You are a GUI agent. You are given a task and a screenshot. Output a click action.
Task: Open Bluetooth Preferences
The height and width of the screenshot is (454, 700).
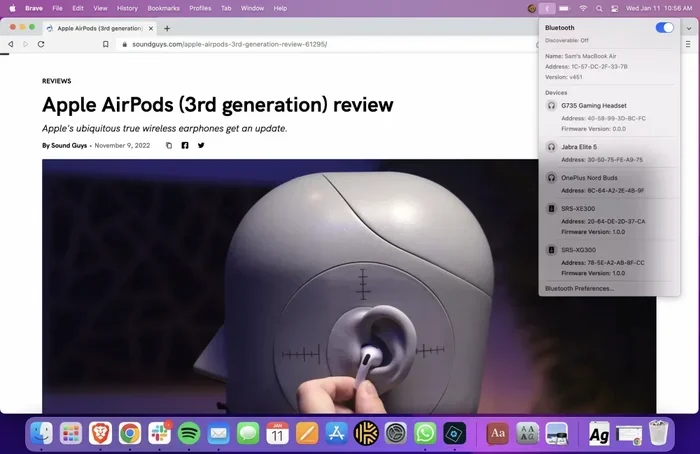coord(579,288)
